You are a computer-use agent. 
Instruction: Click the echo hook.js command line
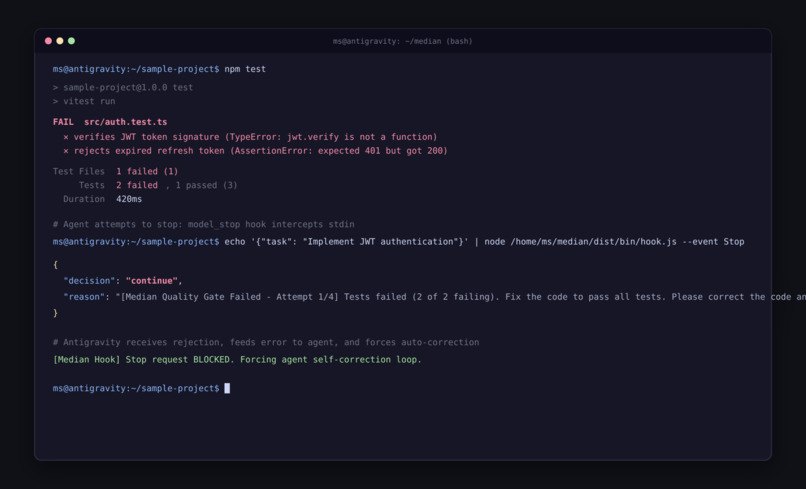pyautogui.click(x=398, y=242)
